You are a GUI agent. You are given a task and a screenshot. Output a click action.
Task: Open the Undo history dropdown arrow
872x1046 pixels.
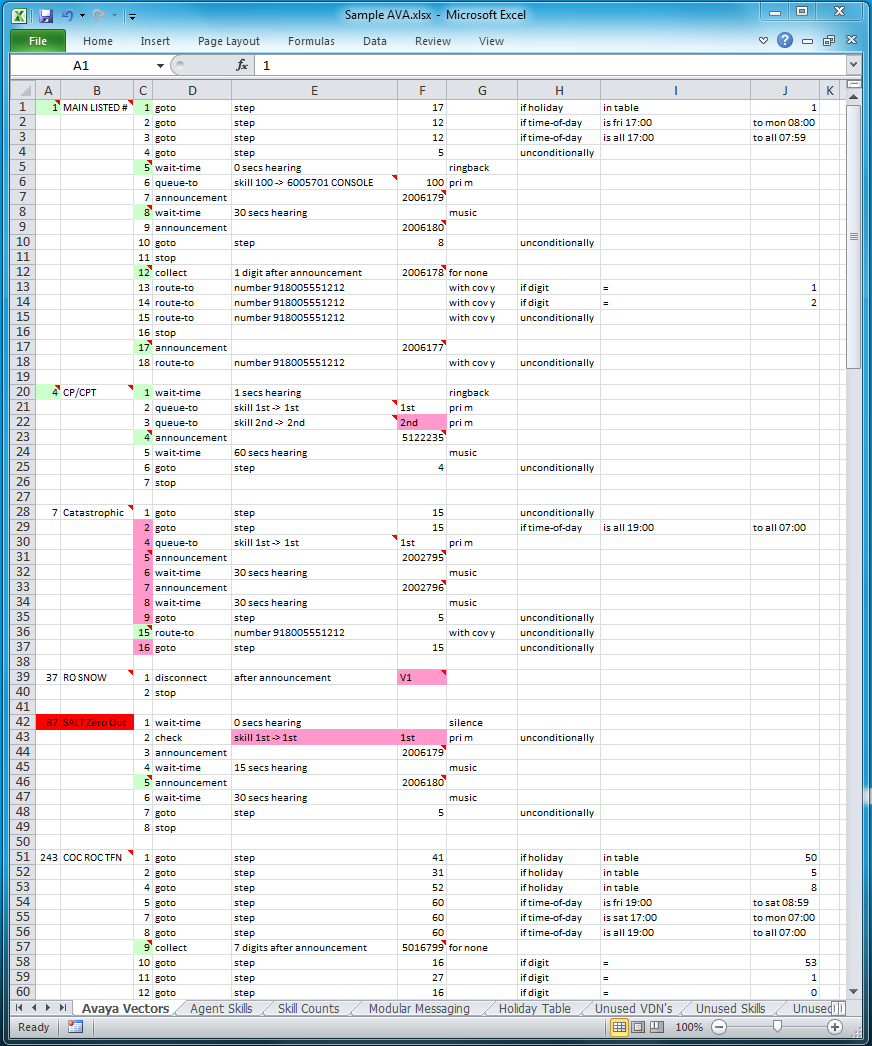point(82,15)
